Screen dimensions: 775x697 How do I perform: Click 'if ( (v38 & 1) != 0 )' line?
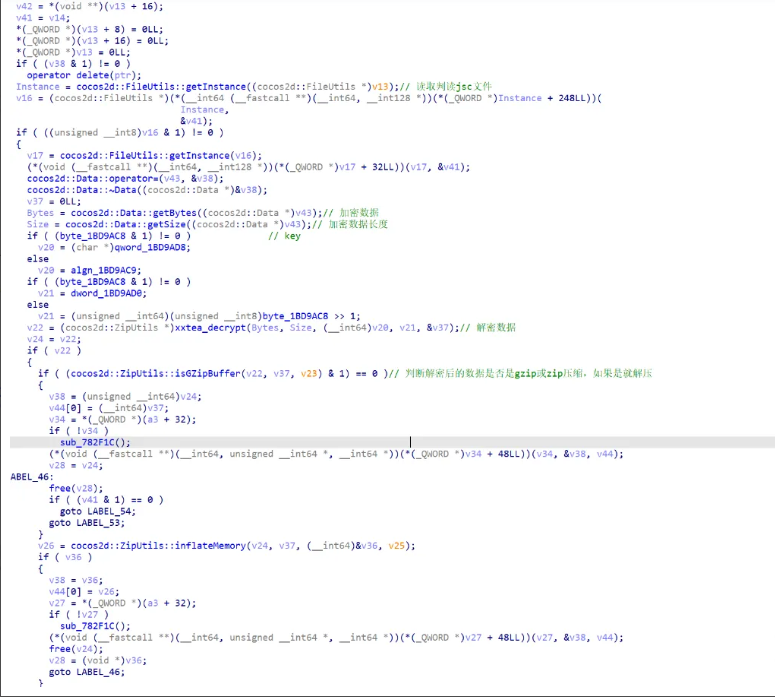[x=73, y=64]
